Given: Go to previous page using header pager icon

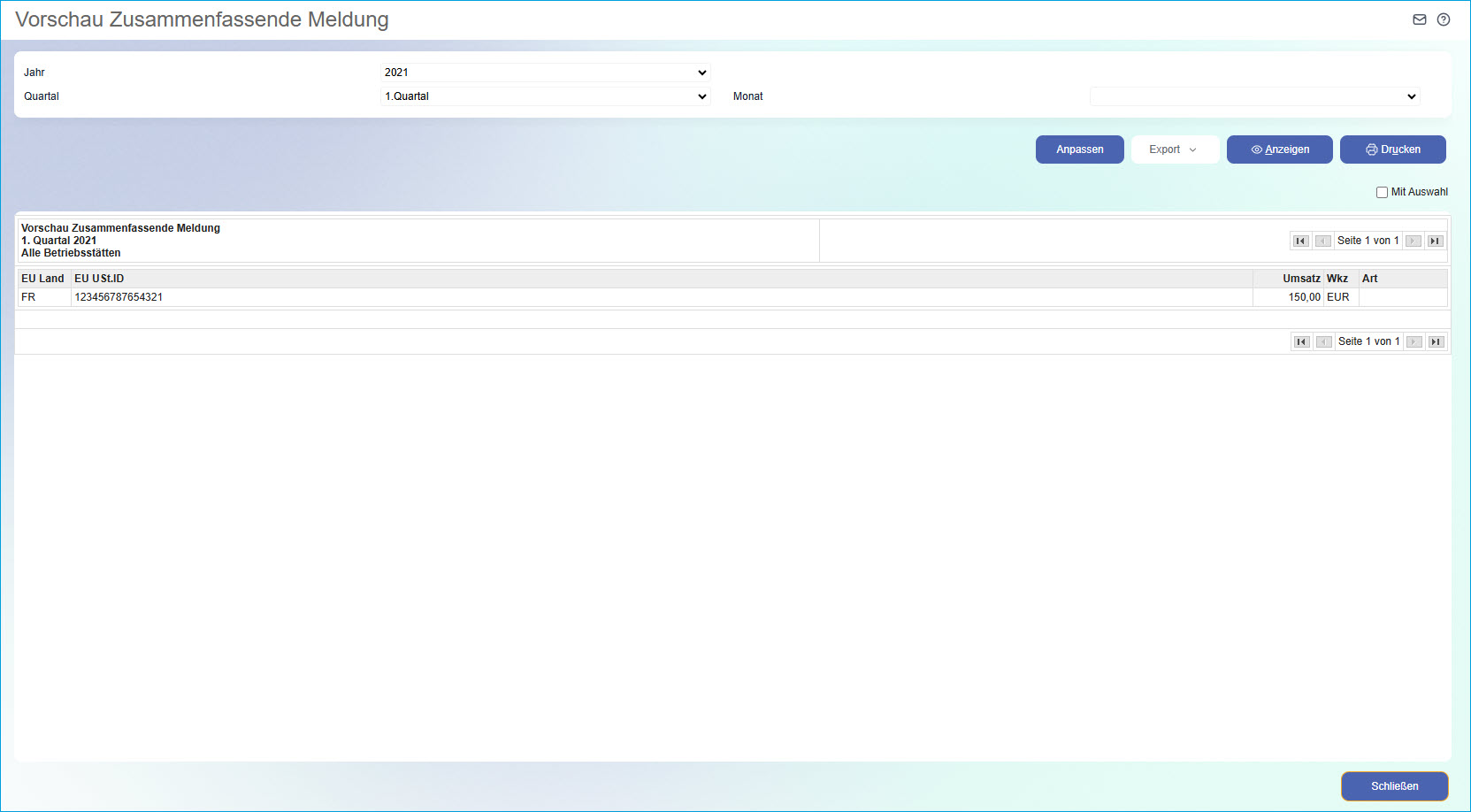Looking at the screenshot, I should (1322, 241).
